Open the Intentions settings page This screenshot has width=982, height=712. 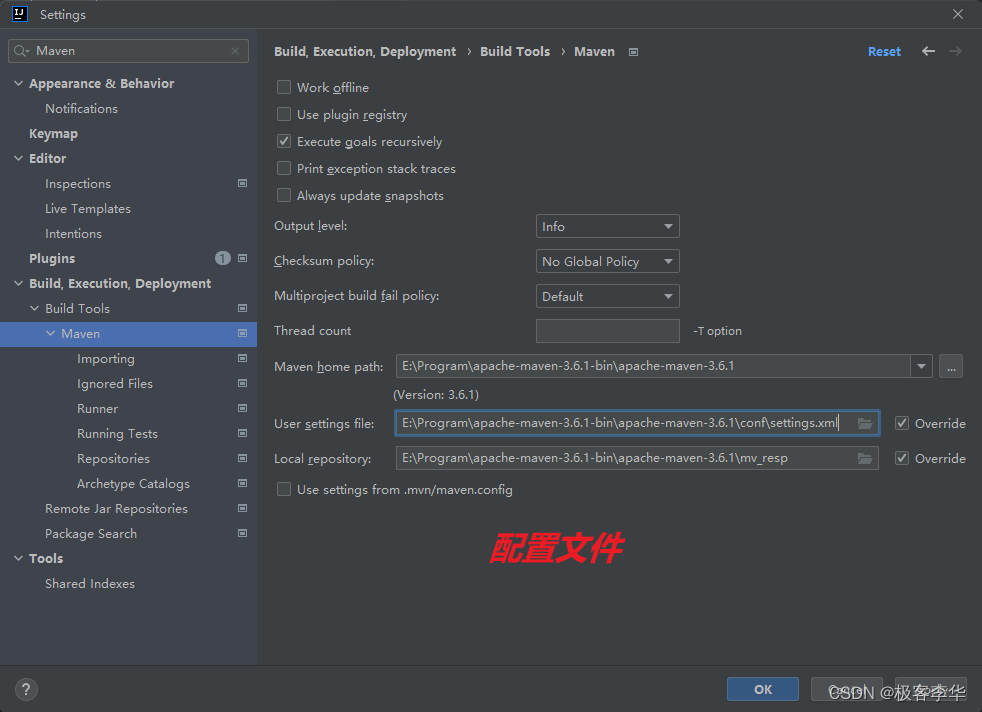73,234
